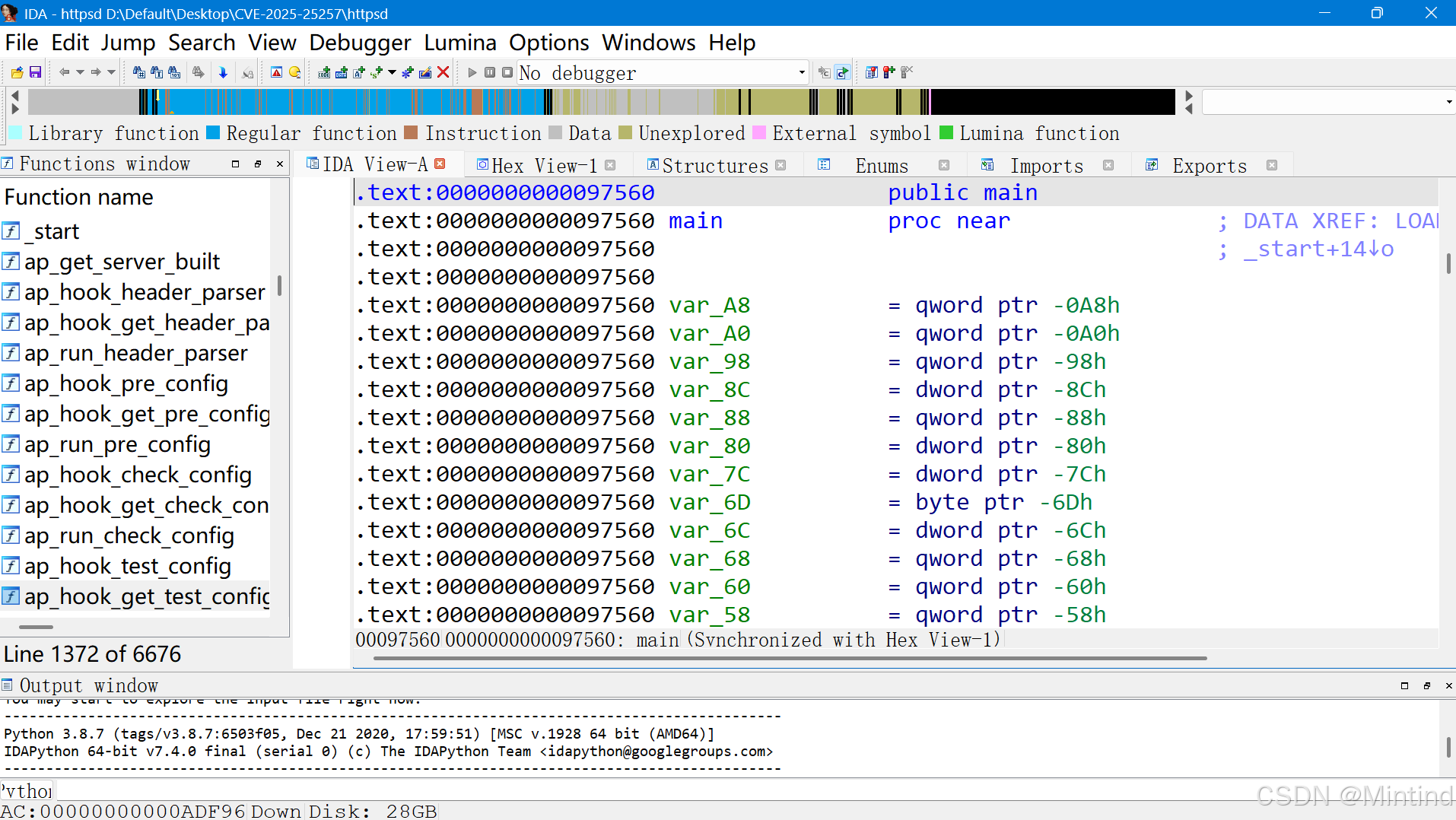This screenshot has width=1456, height=820.
Task: Open the Debugger menu
Action: click(x=360, y=43)
